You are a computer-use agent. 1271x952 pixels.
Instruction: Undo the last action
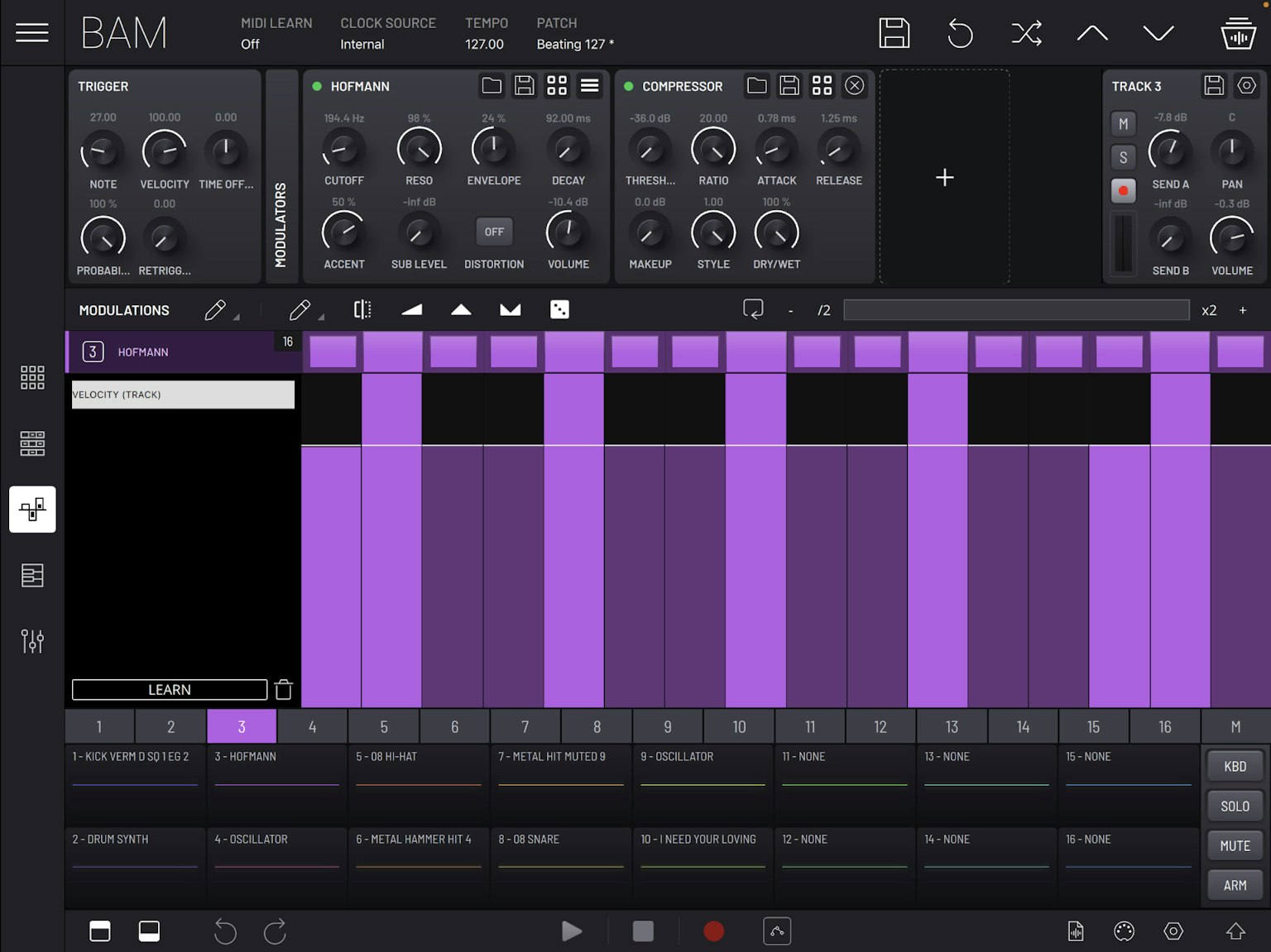(x=959, y=33)
